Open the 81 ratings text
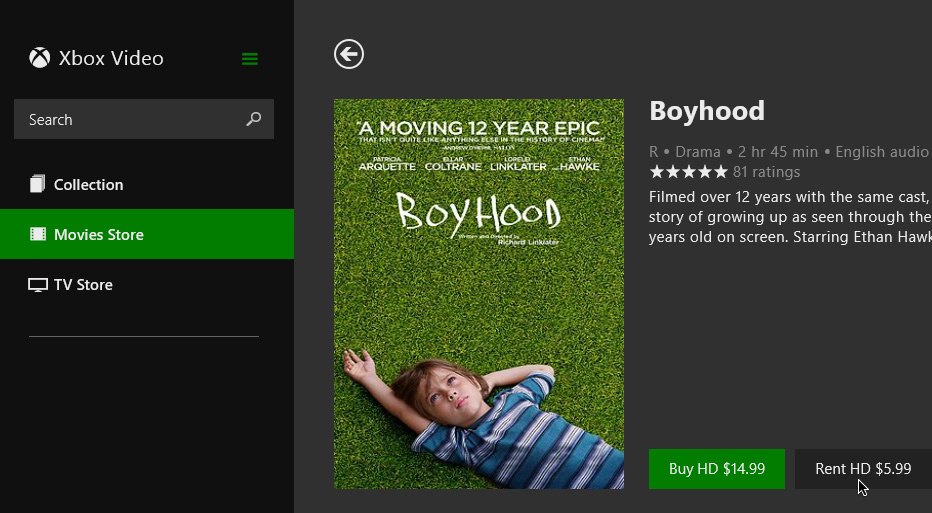The height and width of the screenshot is (513, 932). 766,172
